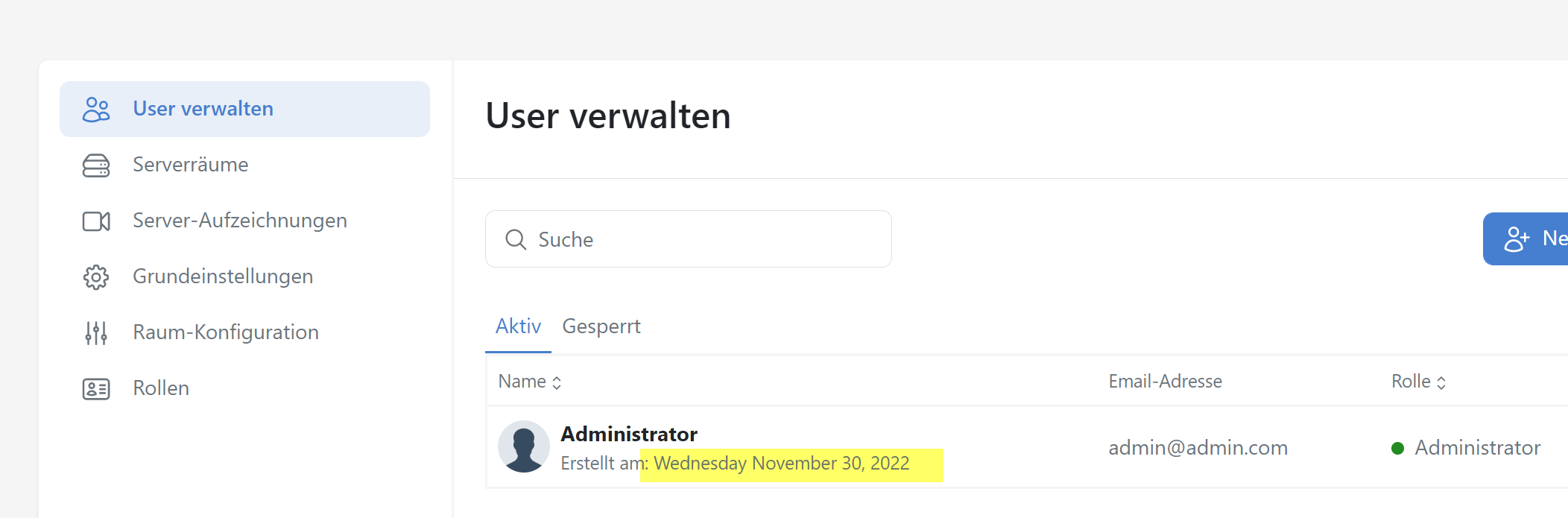Open Serverräume via its server icon
Viewport: 1568px width, 518px height.
(x=95, y=165)
